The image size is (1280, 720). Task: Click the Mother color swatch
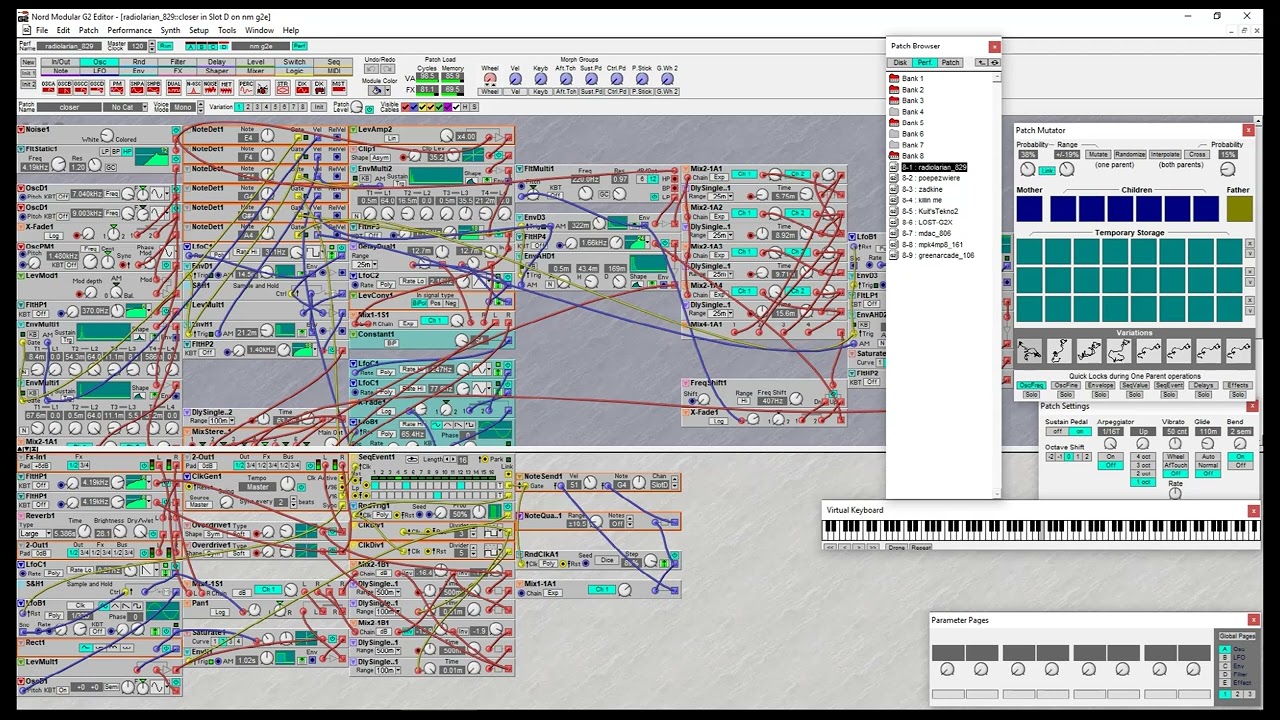point(1029,208)
